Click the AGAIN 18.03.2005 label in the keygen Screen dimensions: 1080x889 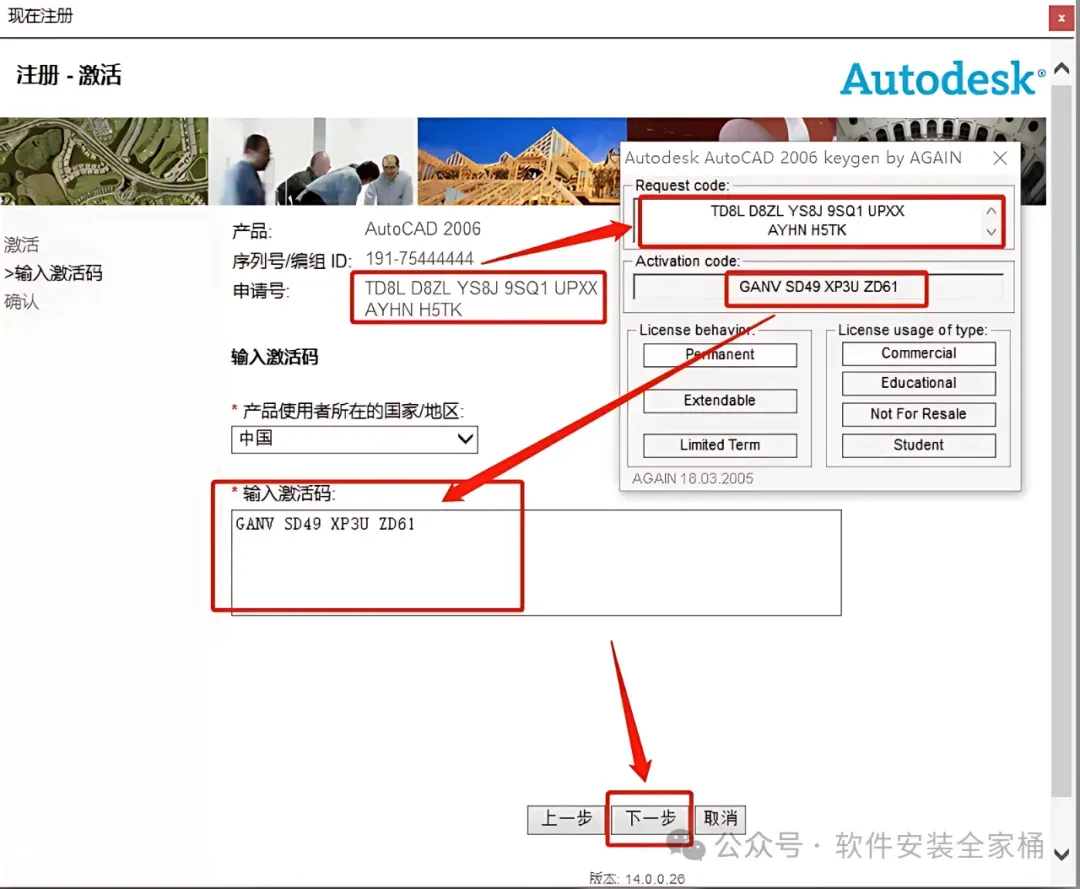click(x=693, y=479)
